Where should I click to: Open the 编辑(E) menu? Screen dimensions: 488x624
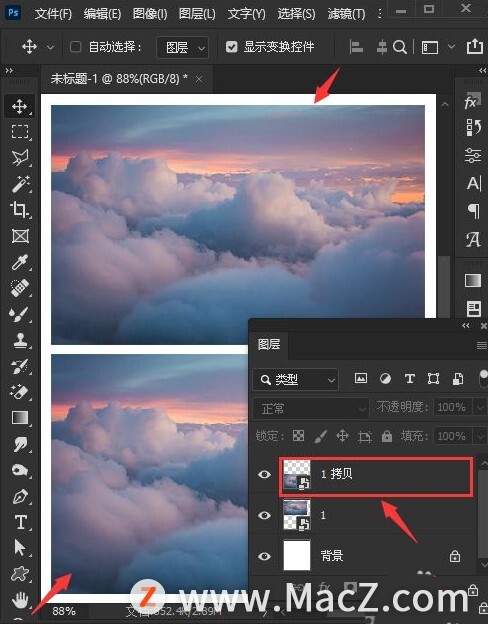[x=102, y=14]
